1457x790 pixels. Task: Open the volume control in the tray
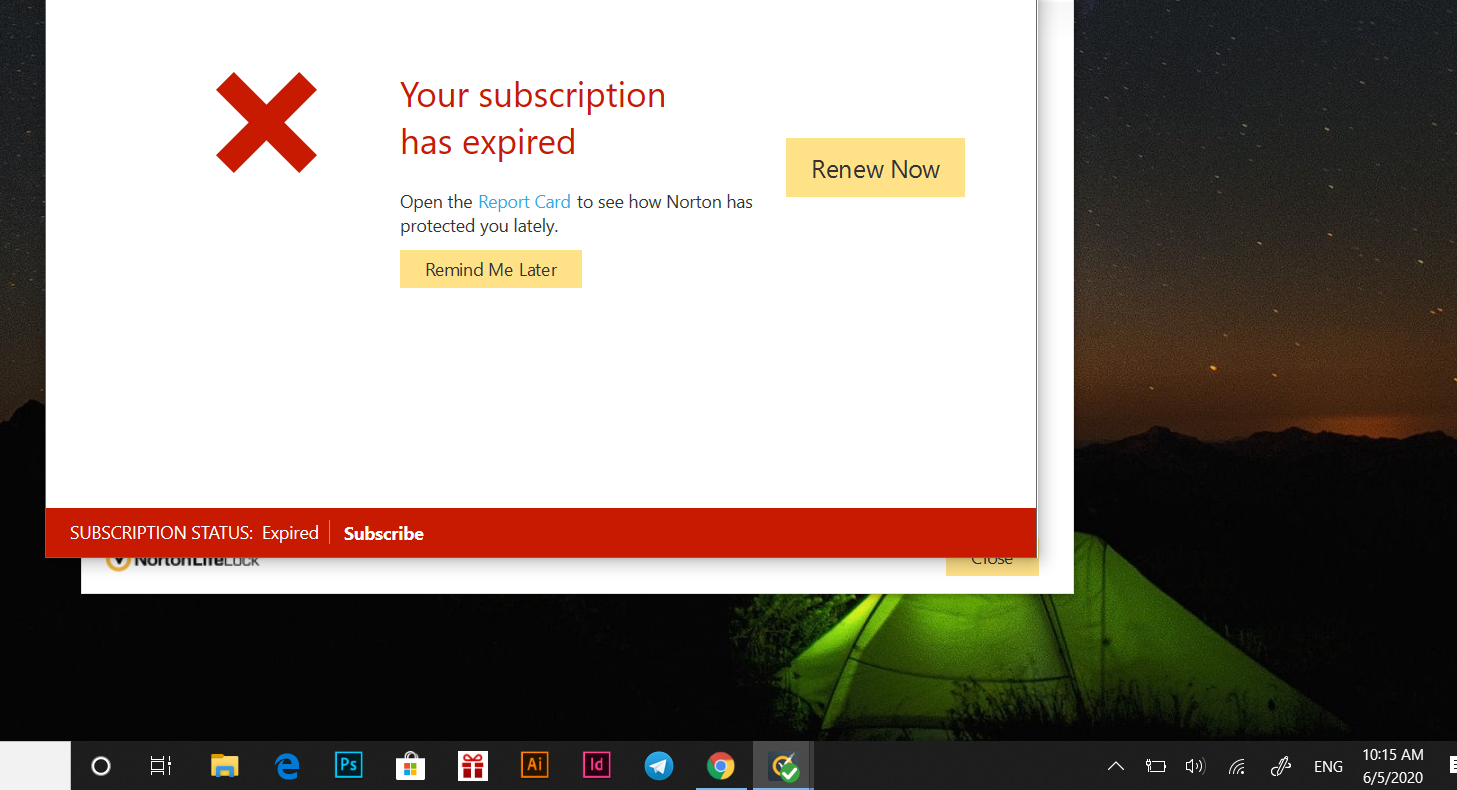[x=1195, y=767]
